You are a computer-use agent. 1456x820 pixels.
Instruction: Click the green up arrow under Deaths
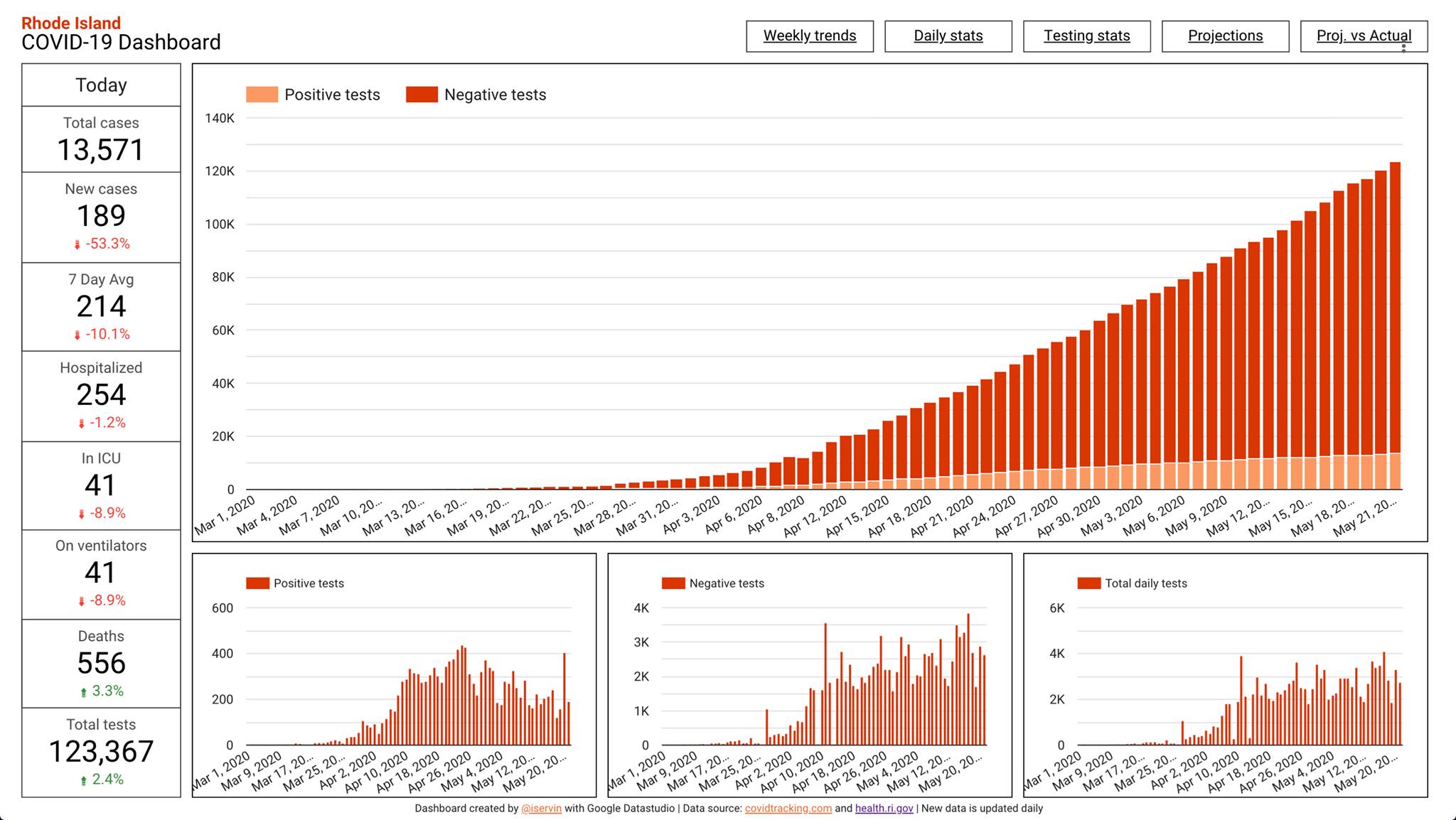coord(83,691)
